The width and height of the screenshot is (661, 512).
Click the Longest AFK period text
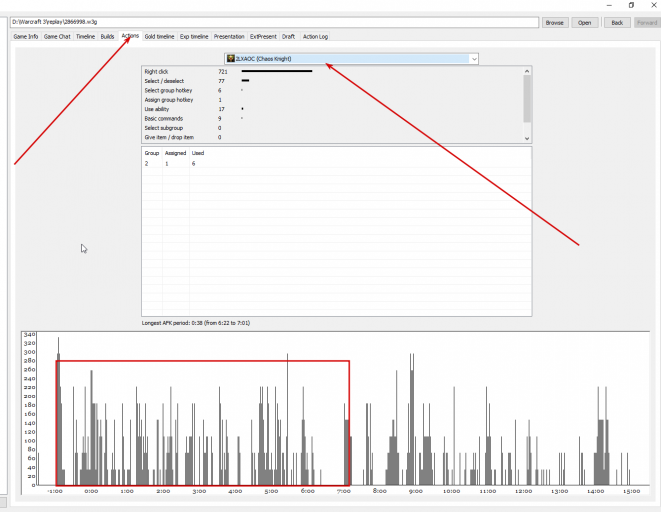tap(196, 323)
